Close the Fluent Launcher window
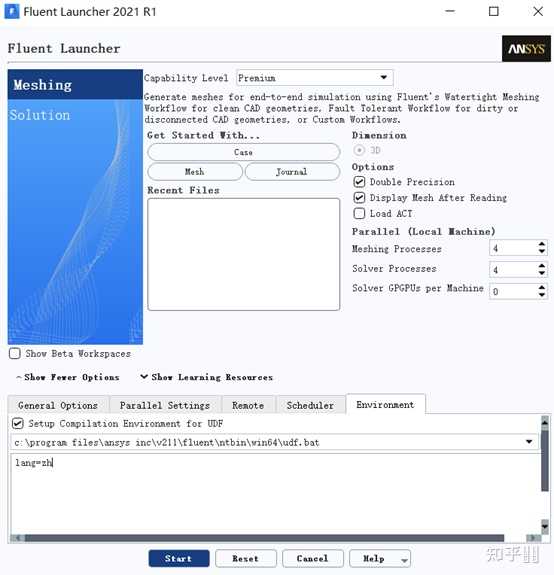554x575 pixels. [x=538, y=11]
